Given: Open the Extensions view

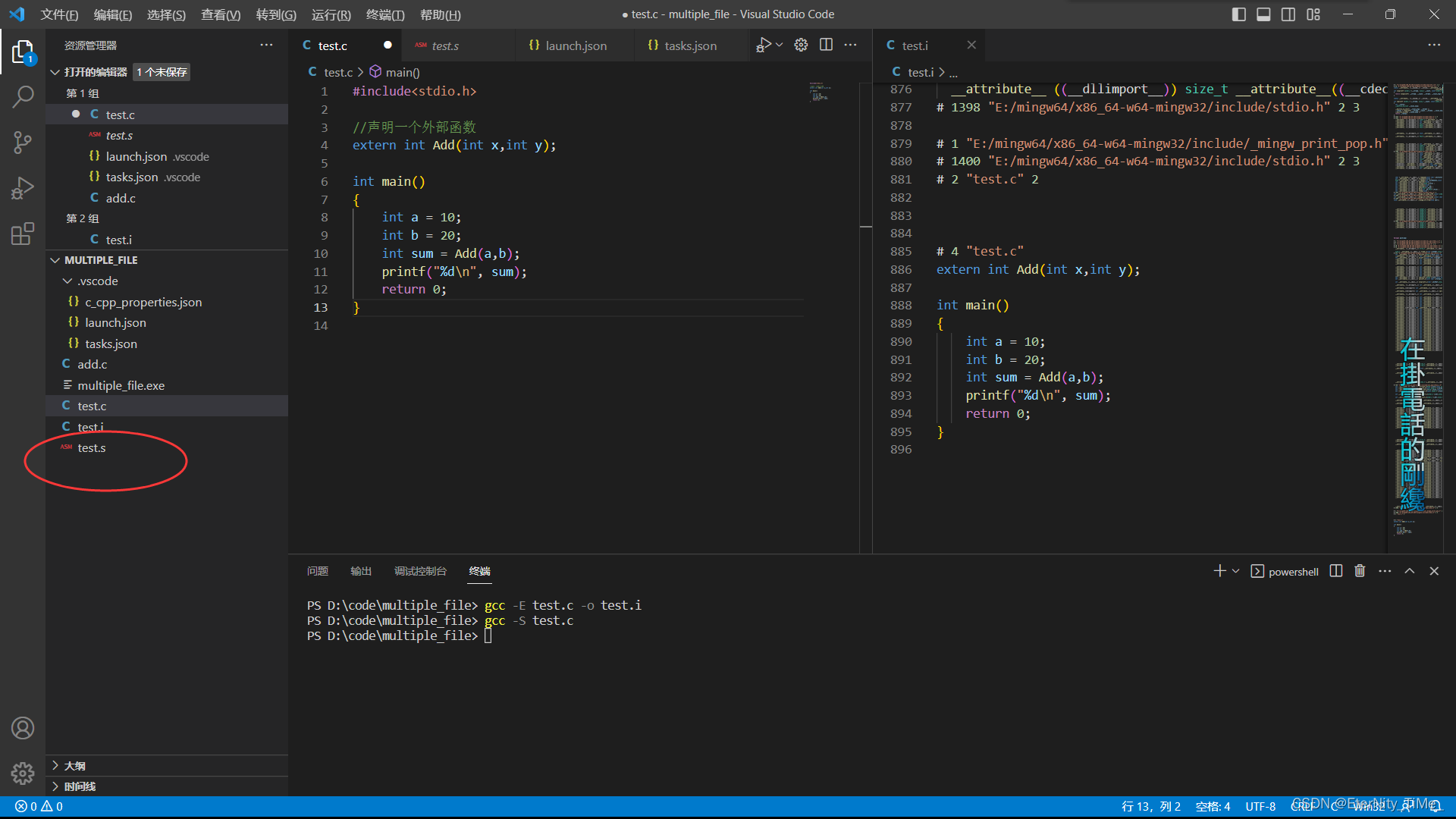Looking at the screenshot, I should pyautogui.click(x=23, y=234).
